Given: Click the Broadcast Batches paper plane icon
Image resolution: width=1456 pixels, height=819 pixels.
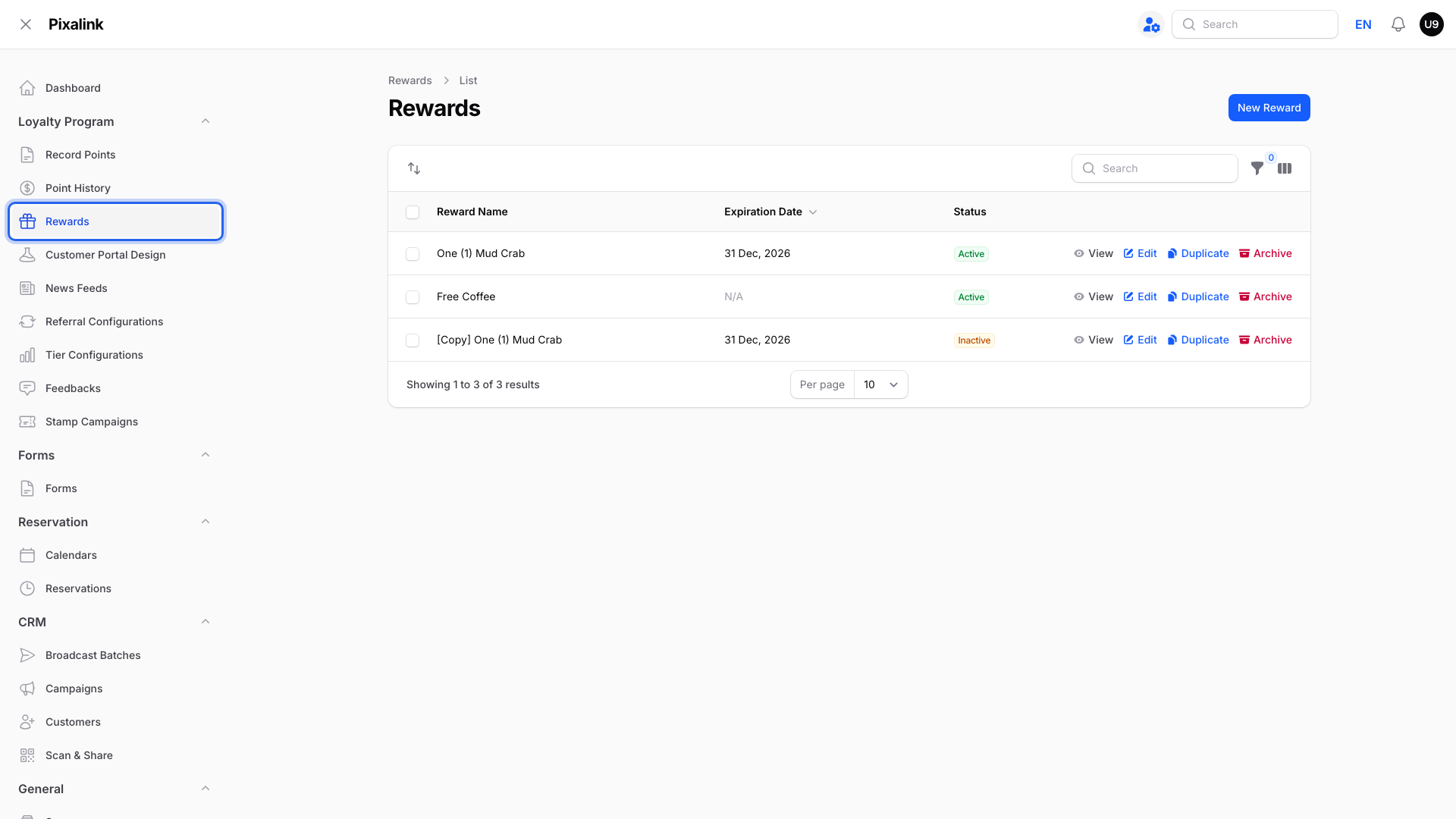Looking at the screenshot, I should point(27,655).
